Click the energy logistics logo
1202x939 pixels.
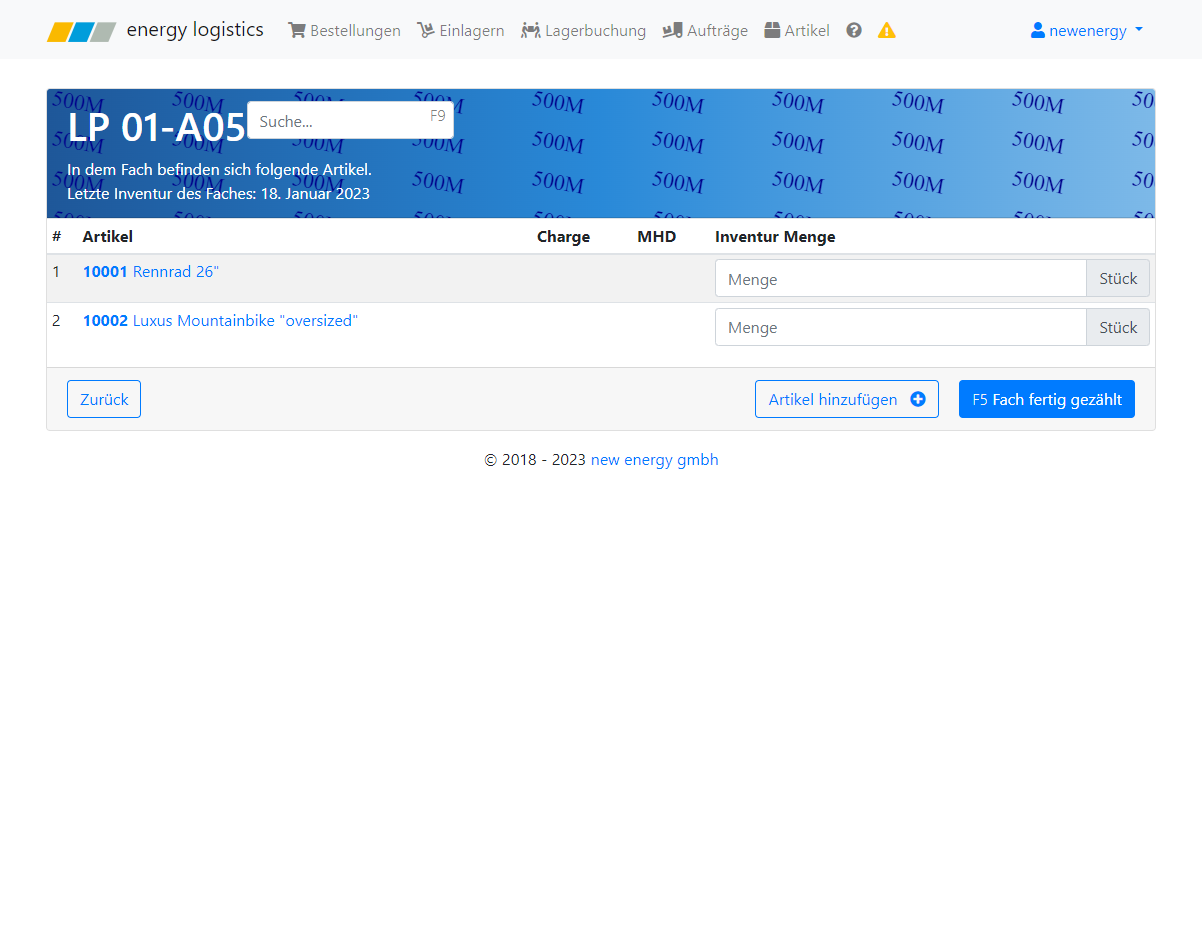(x=81, y=31)
